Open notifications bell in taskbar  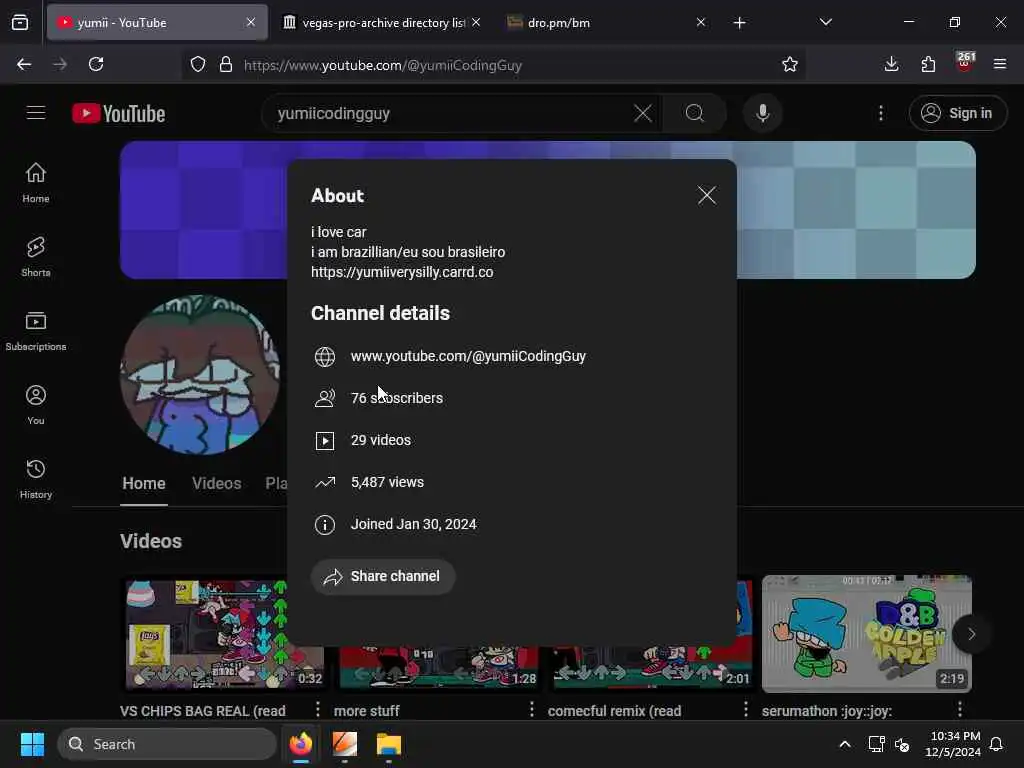coord(997,744)
